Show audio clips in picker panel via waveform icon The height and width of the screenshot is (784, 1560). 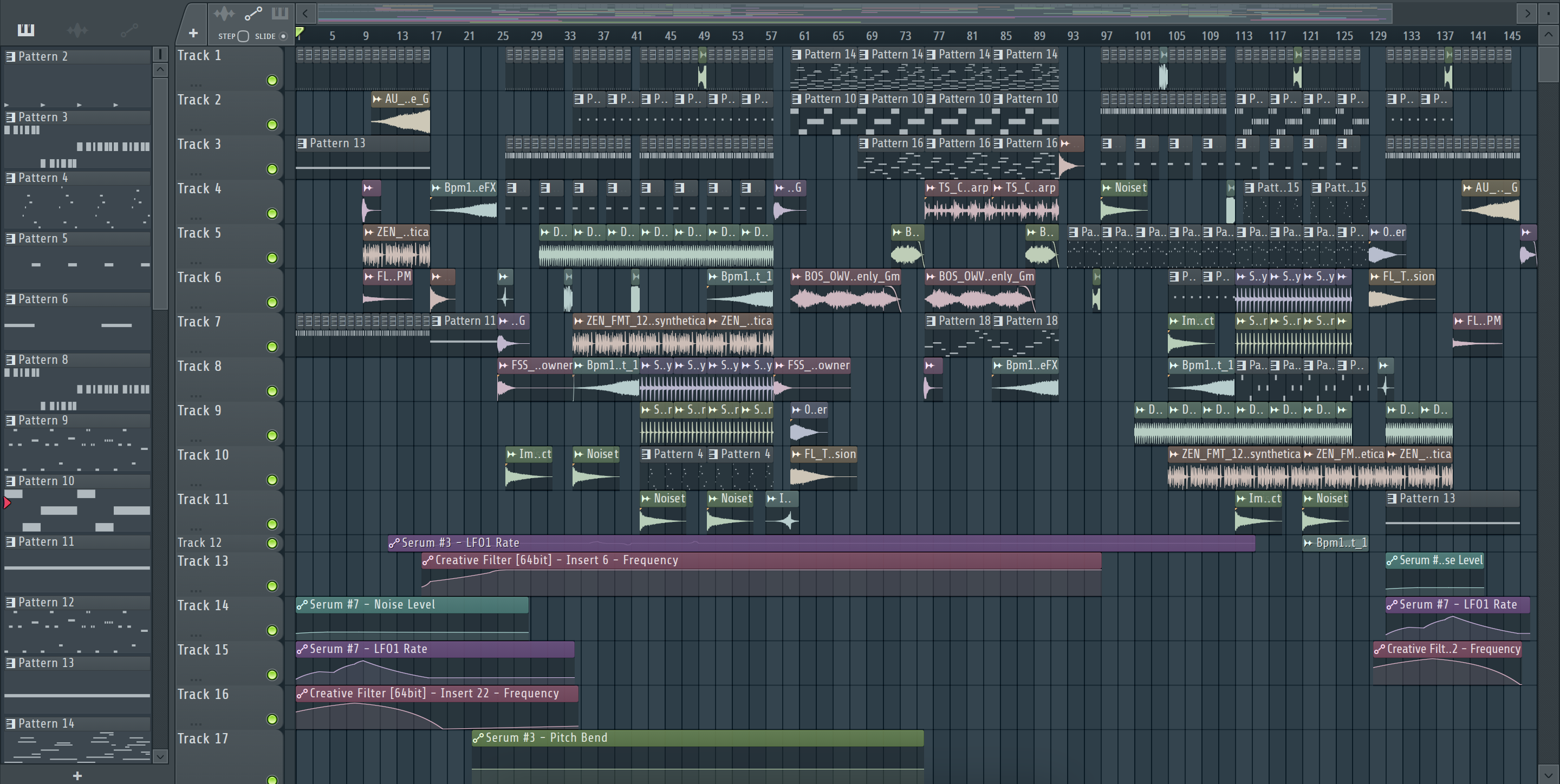coord(77,30)
